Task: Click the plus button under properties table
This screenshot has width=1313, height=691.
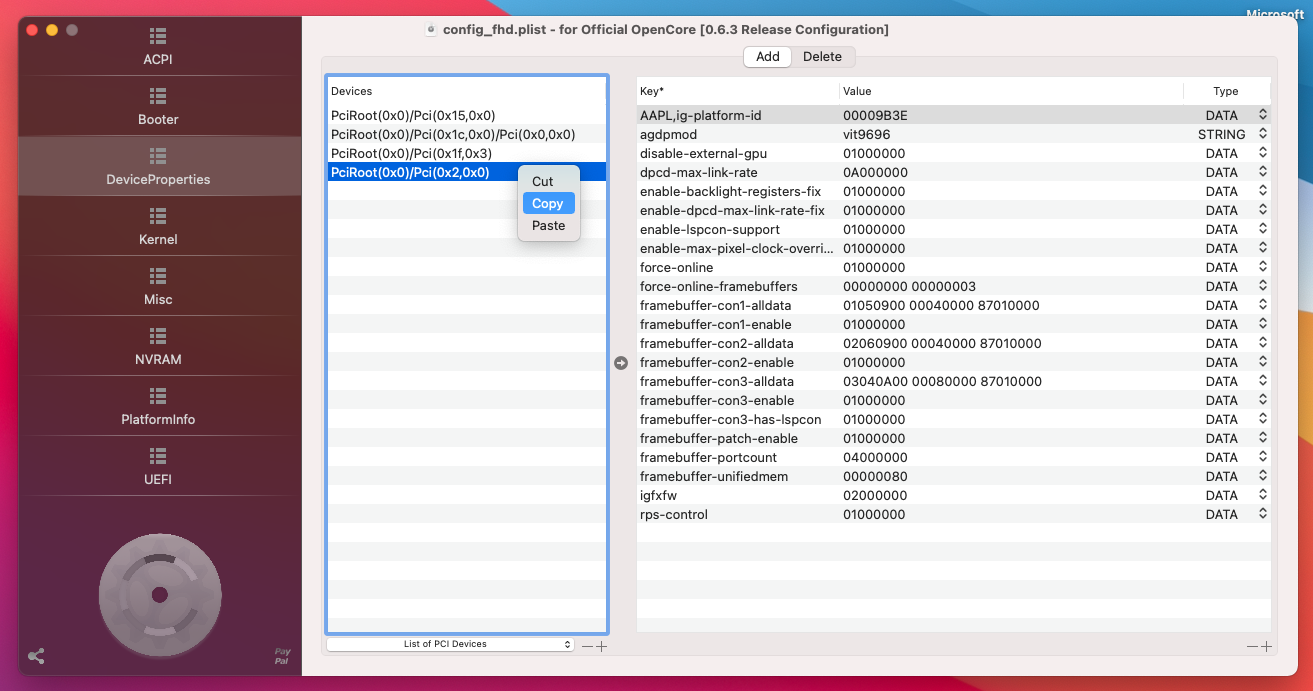Action: point(1267,647)
